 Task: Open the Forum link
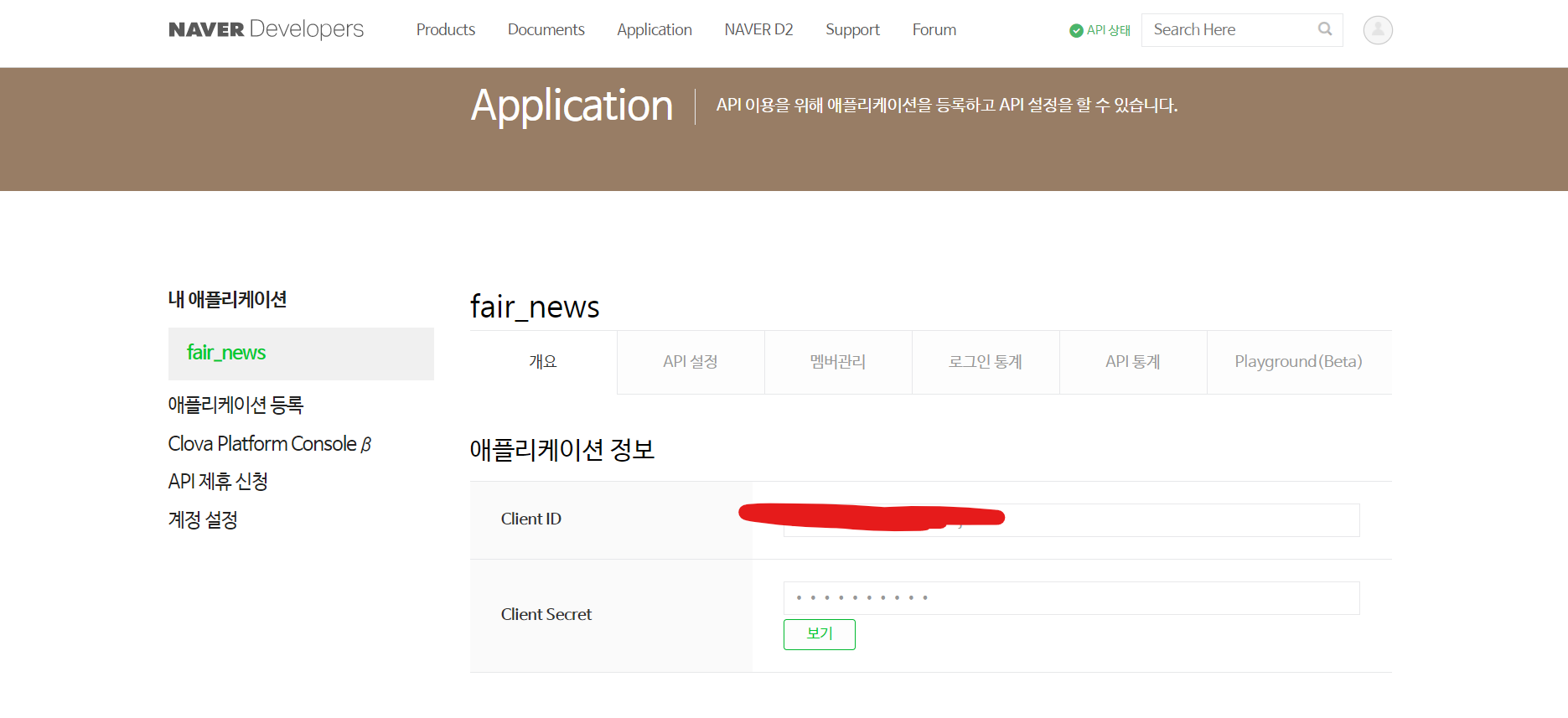pos(934,29)
